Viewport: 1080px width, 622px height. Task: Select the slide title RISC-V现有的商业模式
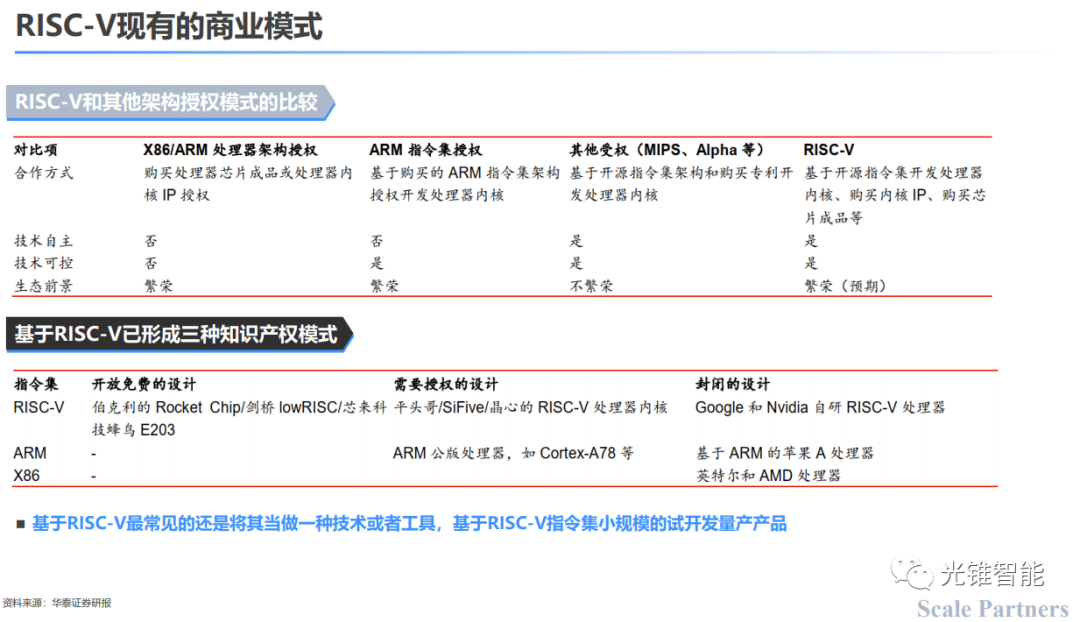click(169, 27)
